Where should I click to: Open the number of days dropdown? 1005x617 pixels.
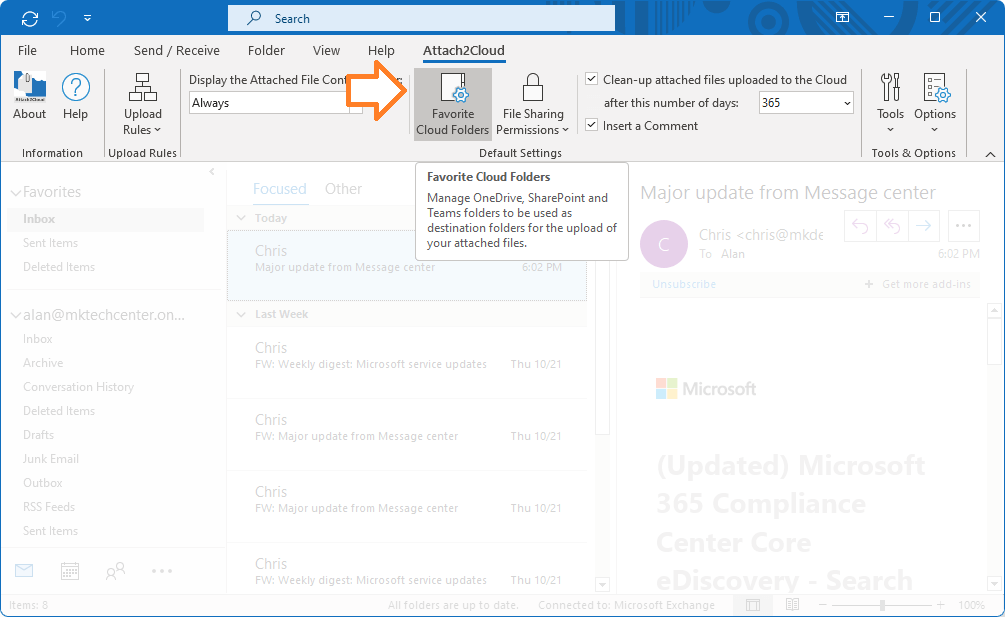[x=849, y=102]
